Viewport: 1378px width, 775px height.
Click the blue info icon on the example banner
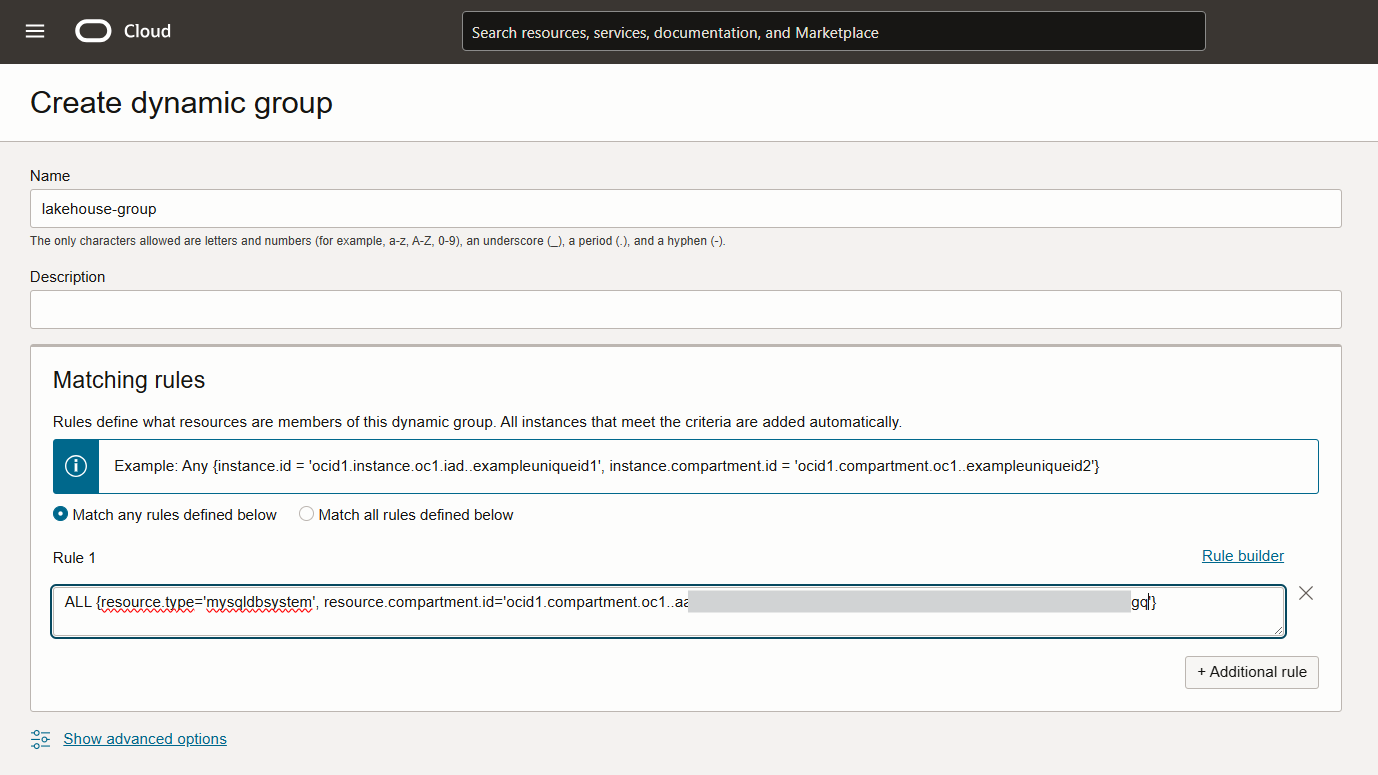coord(75,464)
